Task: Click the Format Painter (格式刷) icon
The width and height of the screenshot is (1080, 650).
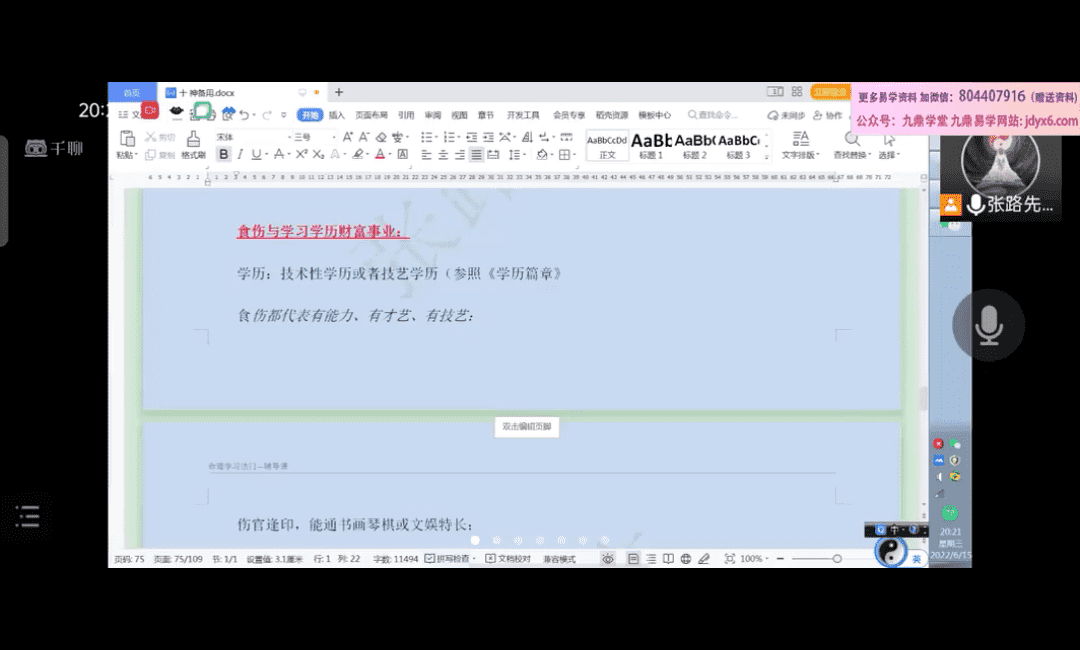Action: pyautogui.click(x=193, y=140)
